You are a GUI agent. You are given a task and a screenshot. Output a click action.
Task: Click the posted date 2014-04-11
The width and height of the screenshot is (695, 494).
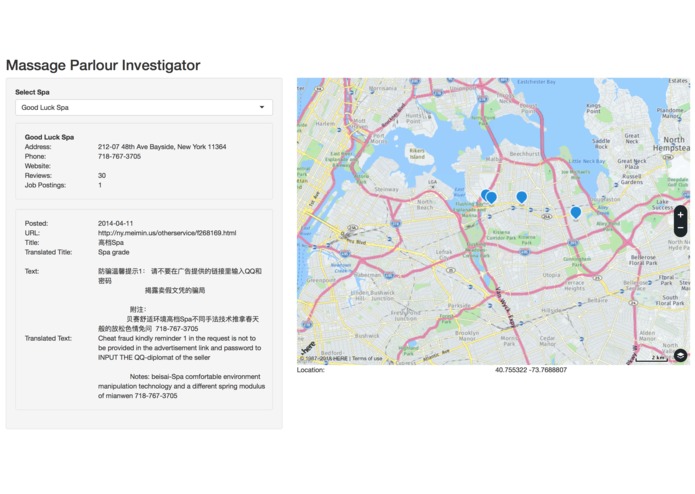click(115, 223)
